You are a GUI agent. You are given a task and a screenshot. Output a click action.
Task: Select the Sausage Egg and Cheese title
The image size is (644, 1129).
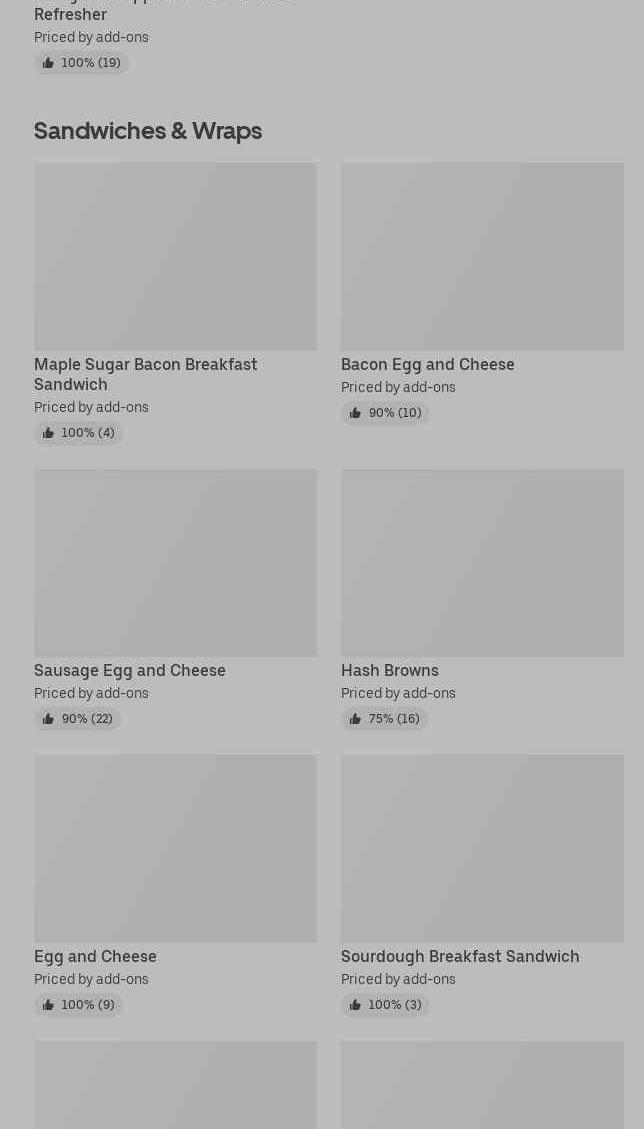pos(129,670)
